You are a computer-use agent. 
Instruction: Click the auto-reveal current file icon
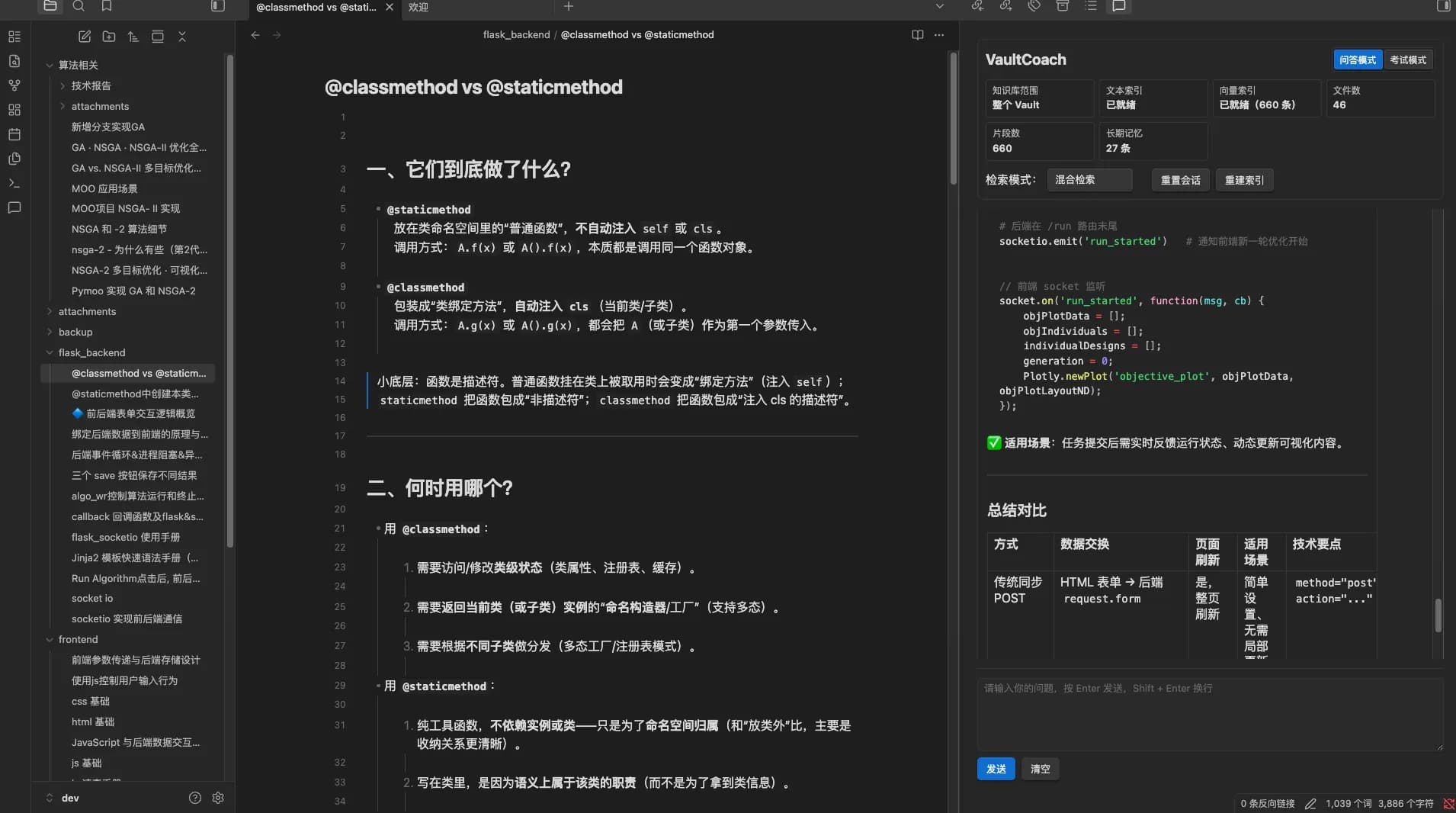pos(158,37)
